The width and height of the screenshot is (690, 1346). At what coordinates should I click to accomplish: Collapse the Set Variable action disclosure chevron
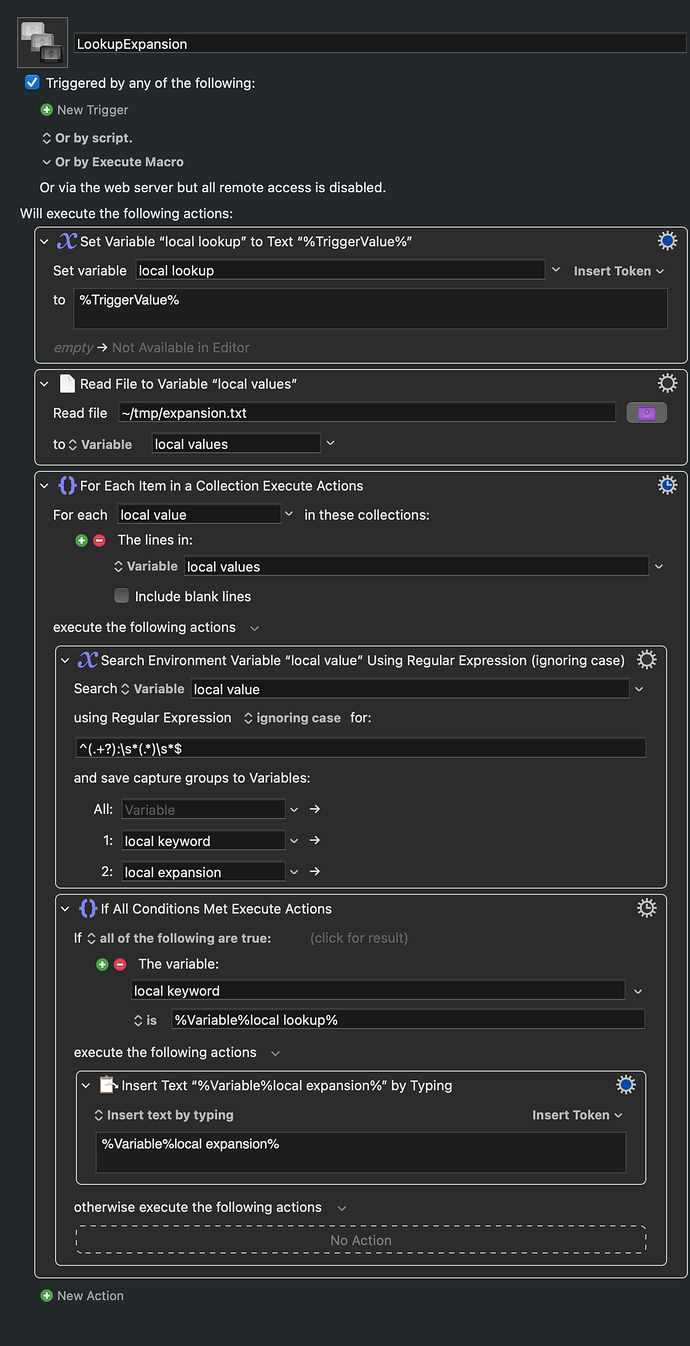44,241
